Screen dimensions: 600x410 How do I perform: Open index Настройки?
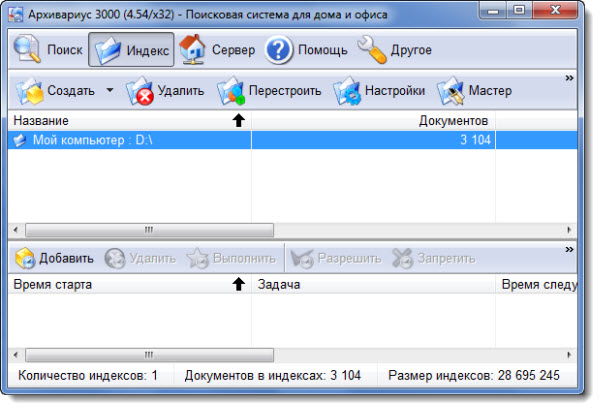380,91
